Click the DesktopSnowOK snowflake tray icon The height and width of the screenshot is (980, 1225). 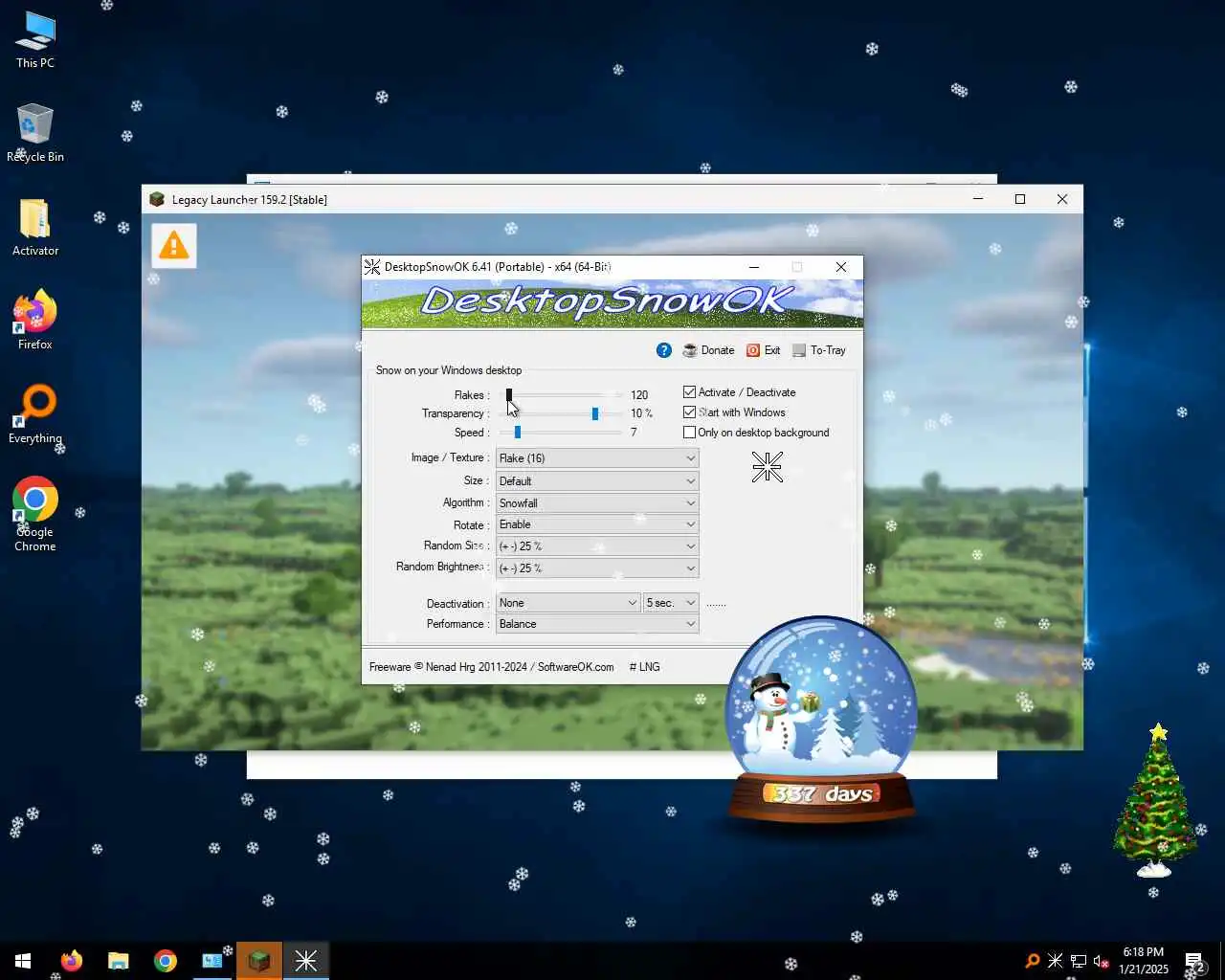[1056, 961]
